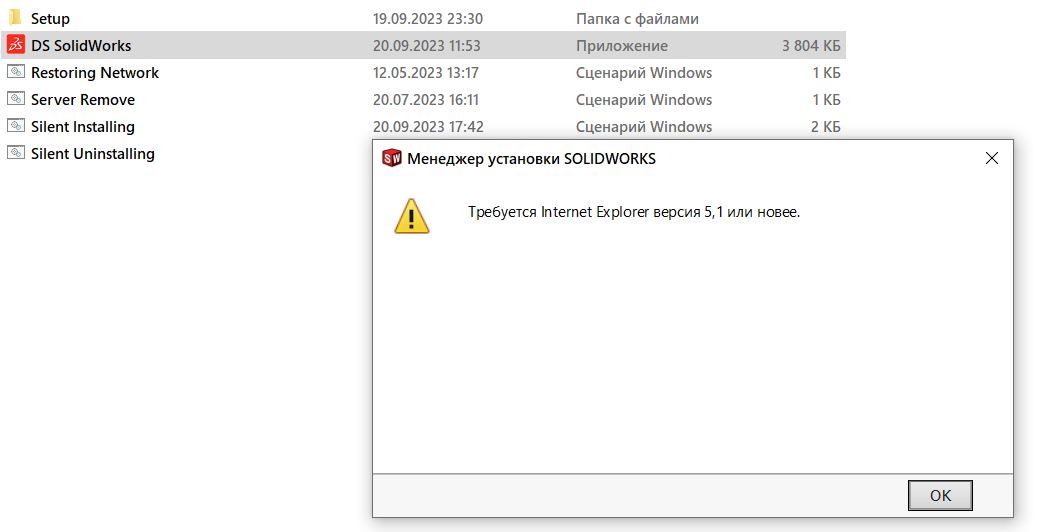Close the SOLIDWORKS installation manager dialog
This screenshot has height=532, width=1046.
click(992, 158)
